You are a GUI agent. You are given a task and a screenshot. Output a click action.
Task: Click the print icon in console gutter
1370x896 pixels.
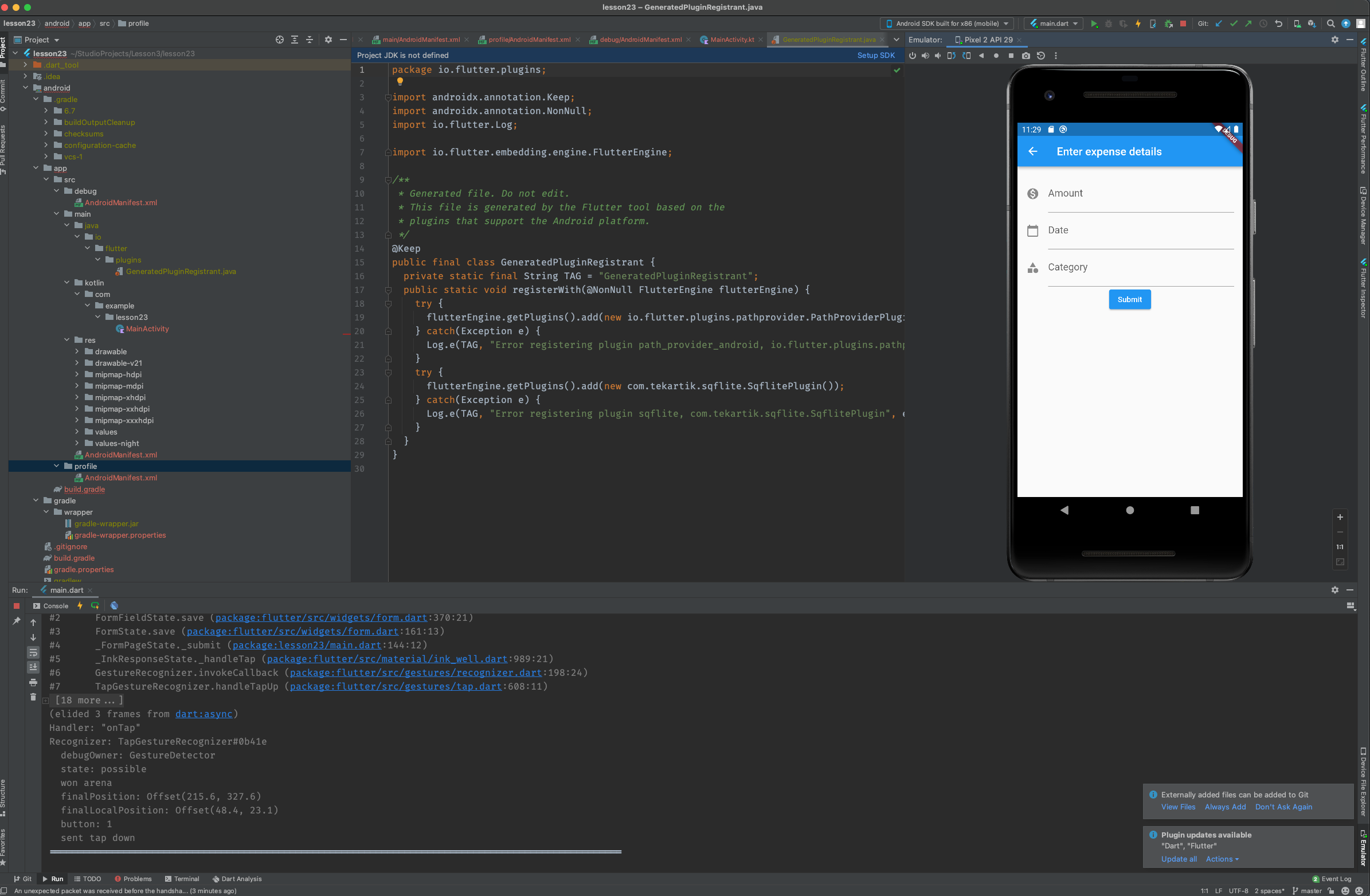point(33,682)
